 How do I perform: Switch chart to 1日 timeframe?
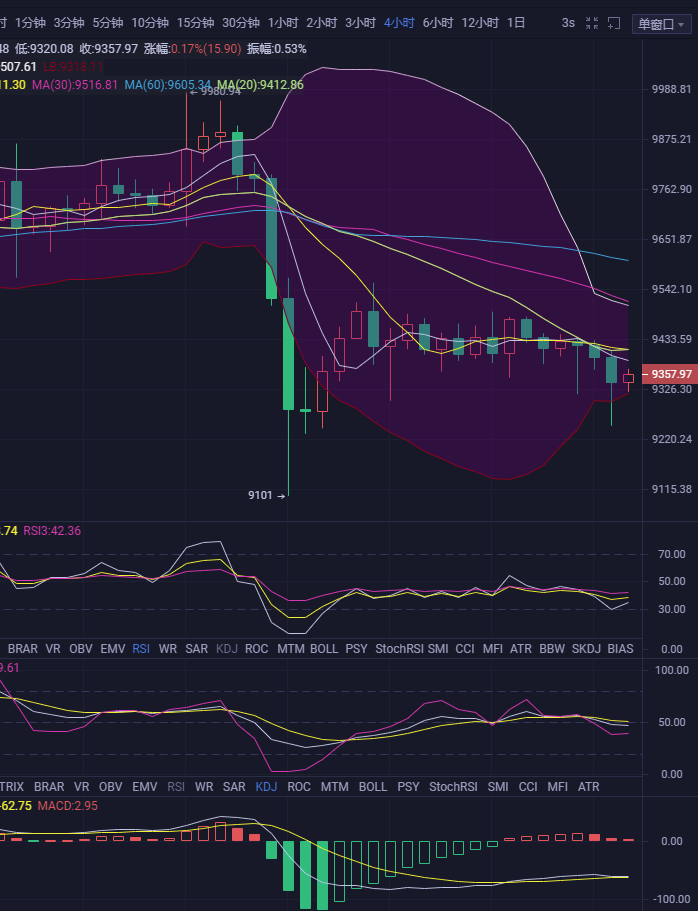tap(516, 22)
